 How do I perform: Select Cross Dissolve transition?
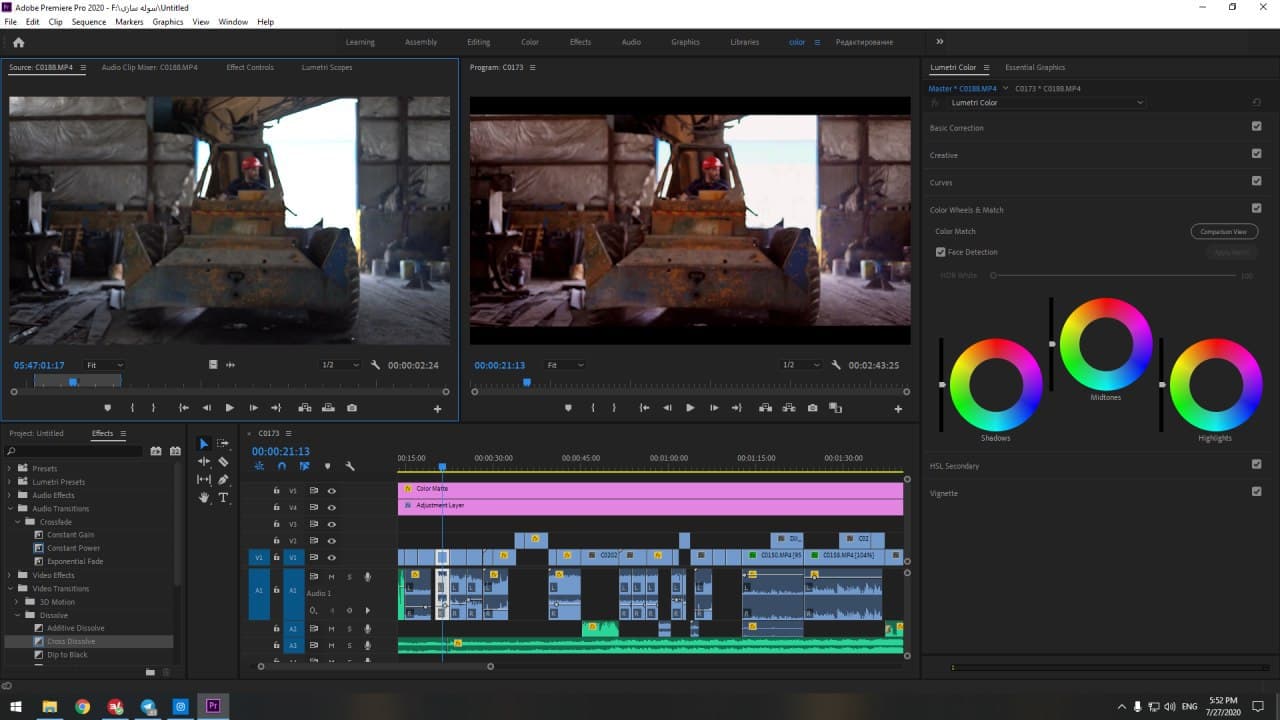click(71, 641)
